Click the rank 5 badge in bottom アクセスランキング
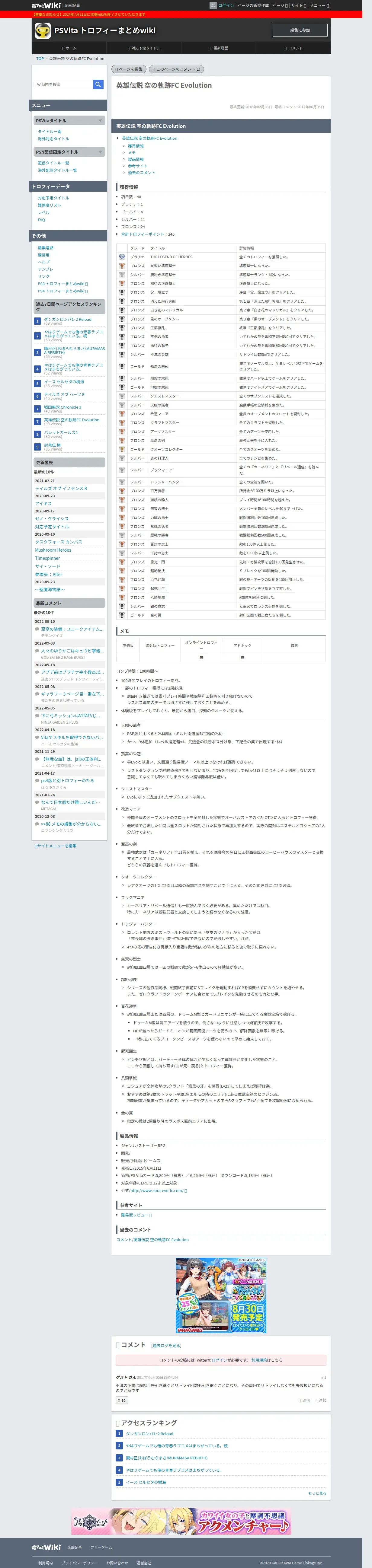Screen dimensions: 372x1568 [119, 1482]
